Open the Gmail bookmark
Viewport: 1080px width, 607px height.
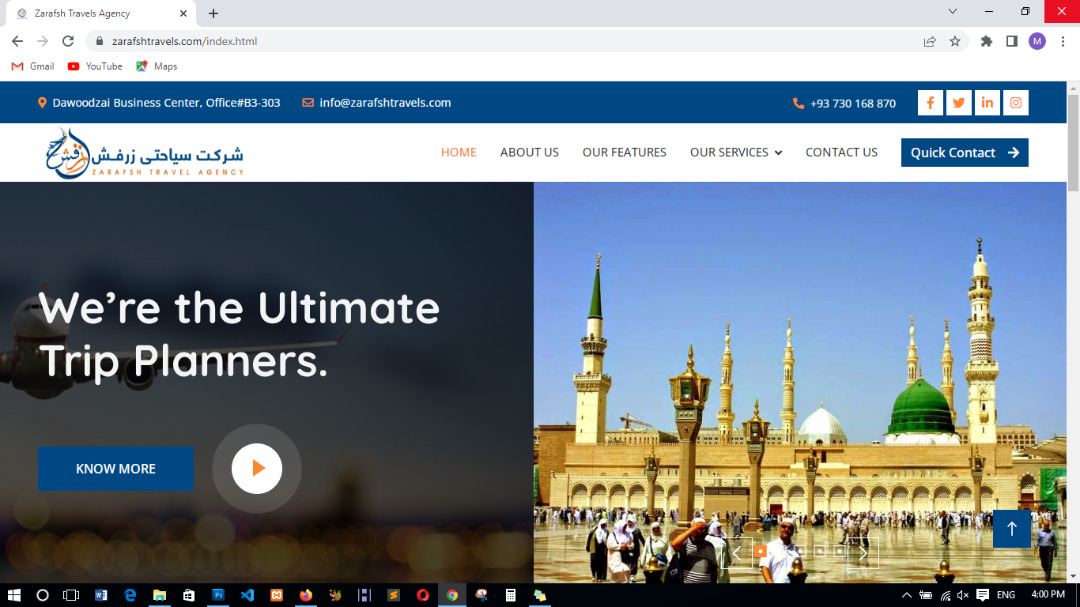pyautogui.click(x=33, y=66)
